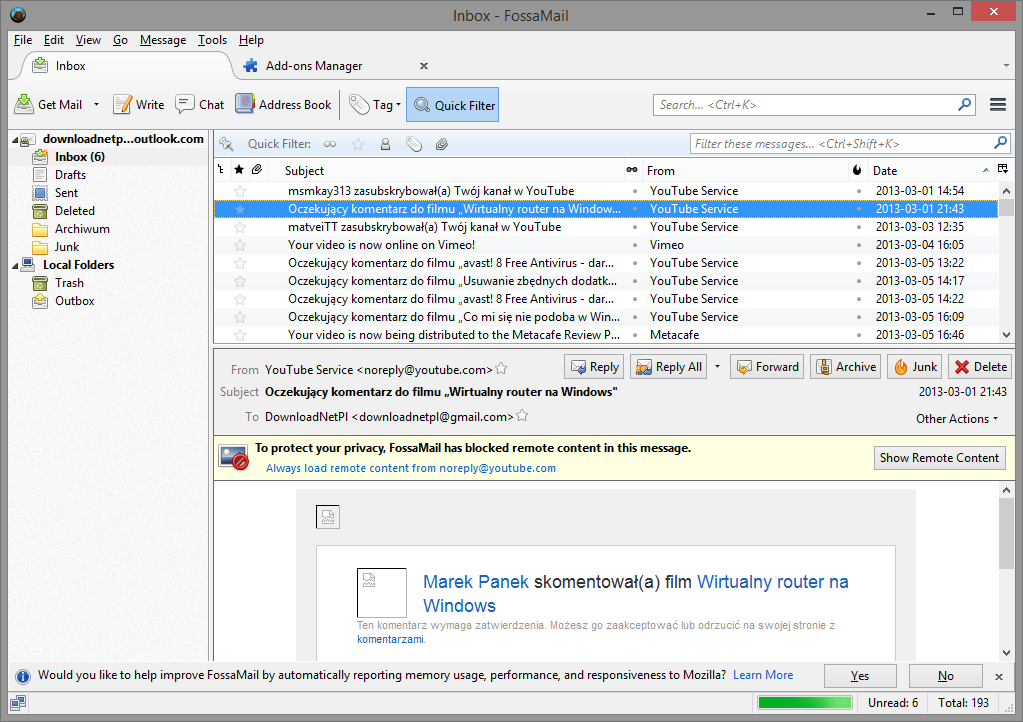Filter to show only unread messages
The width and height of the screenshot is (1023, 722).
coord(330,144)
